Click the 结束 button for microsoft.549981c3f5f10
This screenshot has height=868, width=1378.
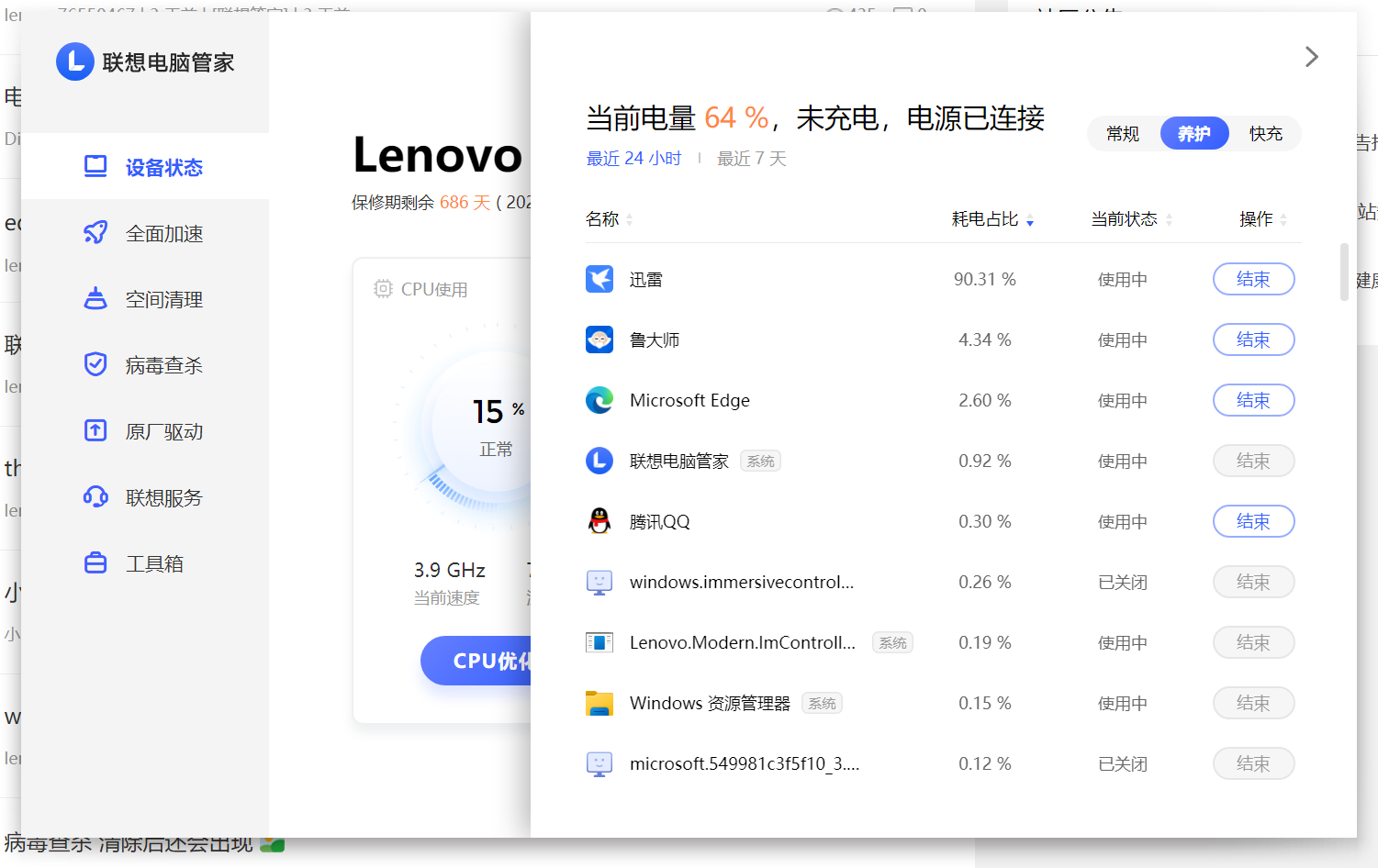click(1253, 763)
